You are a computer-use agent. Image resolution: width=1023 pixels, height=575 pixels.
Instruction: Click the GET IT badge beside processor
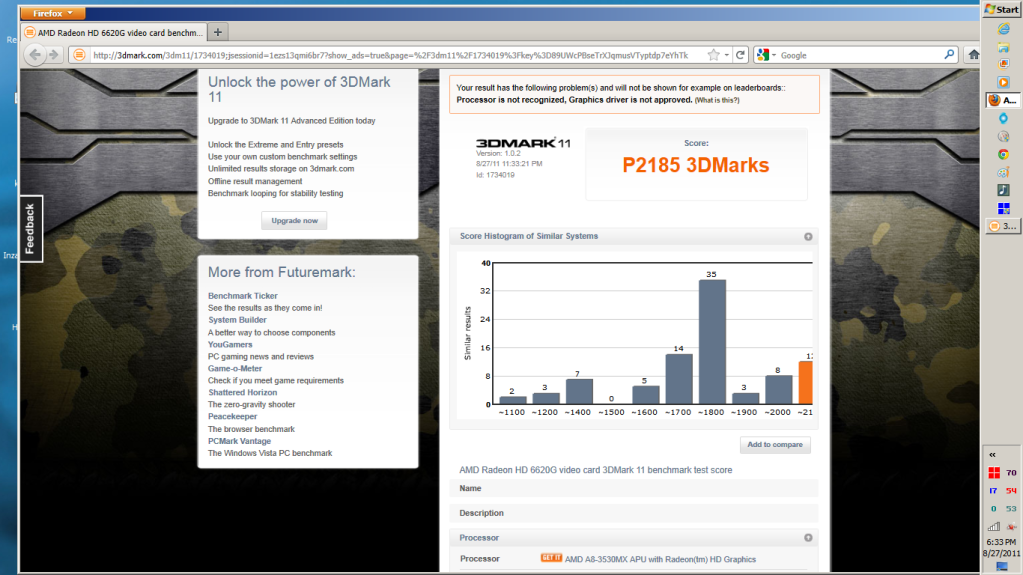coord(551,558)
